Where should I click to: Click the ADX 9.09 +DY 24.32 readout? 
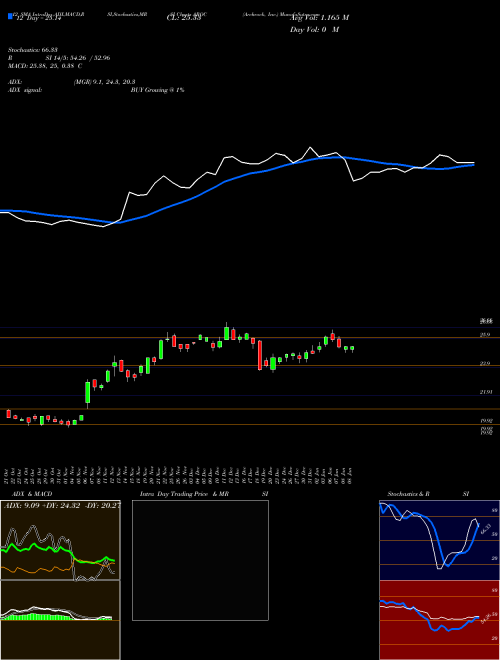pos(61,506)
